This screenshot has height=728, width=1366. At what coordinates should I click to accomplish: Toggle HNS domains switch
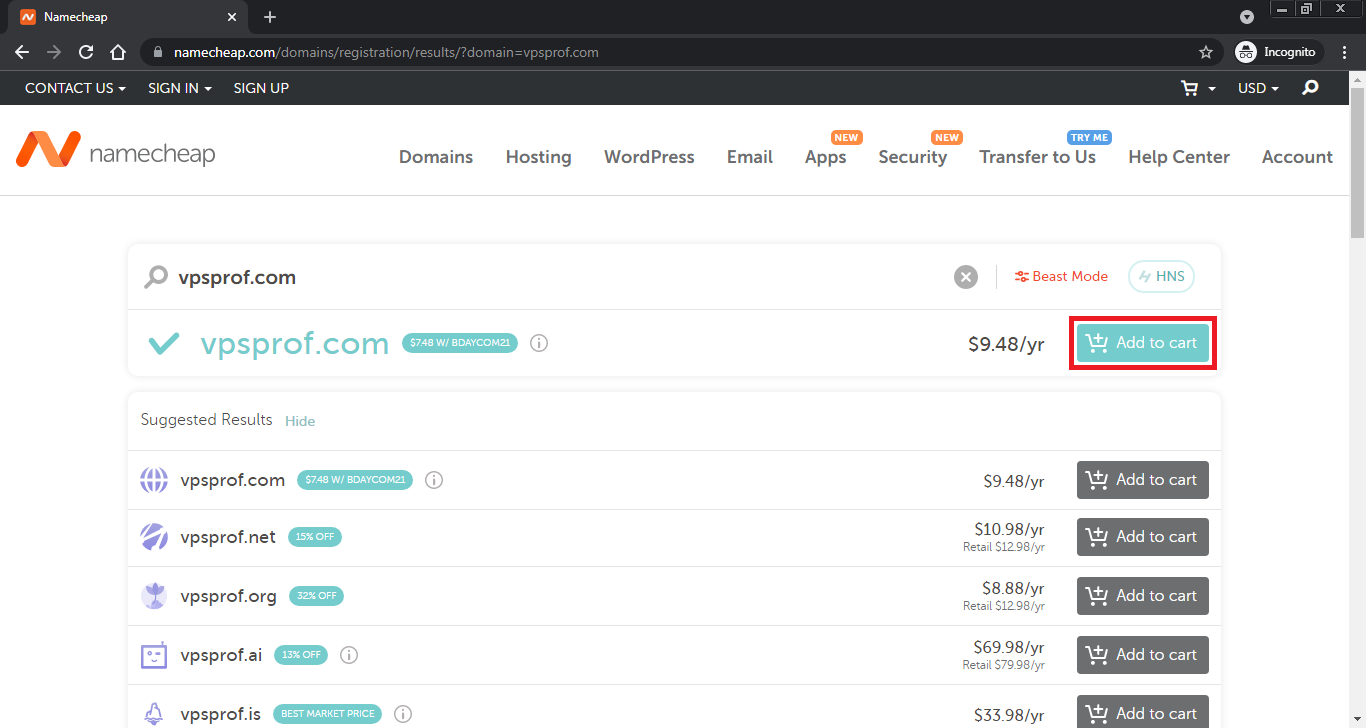[x=1161, y=277]
